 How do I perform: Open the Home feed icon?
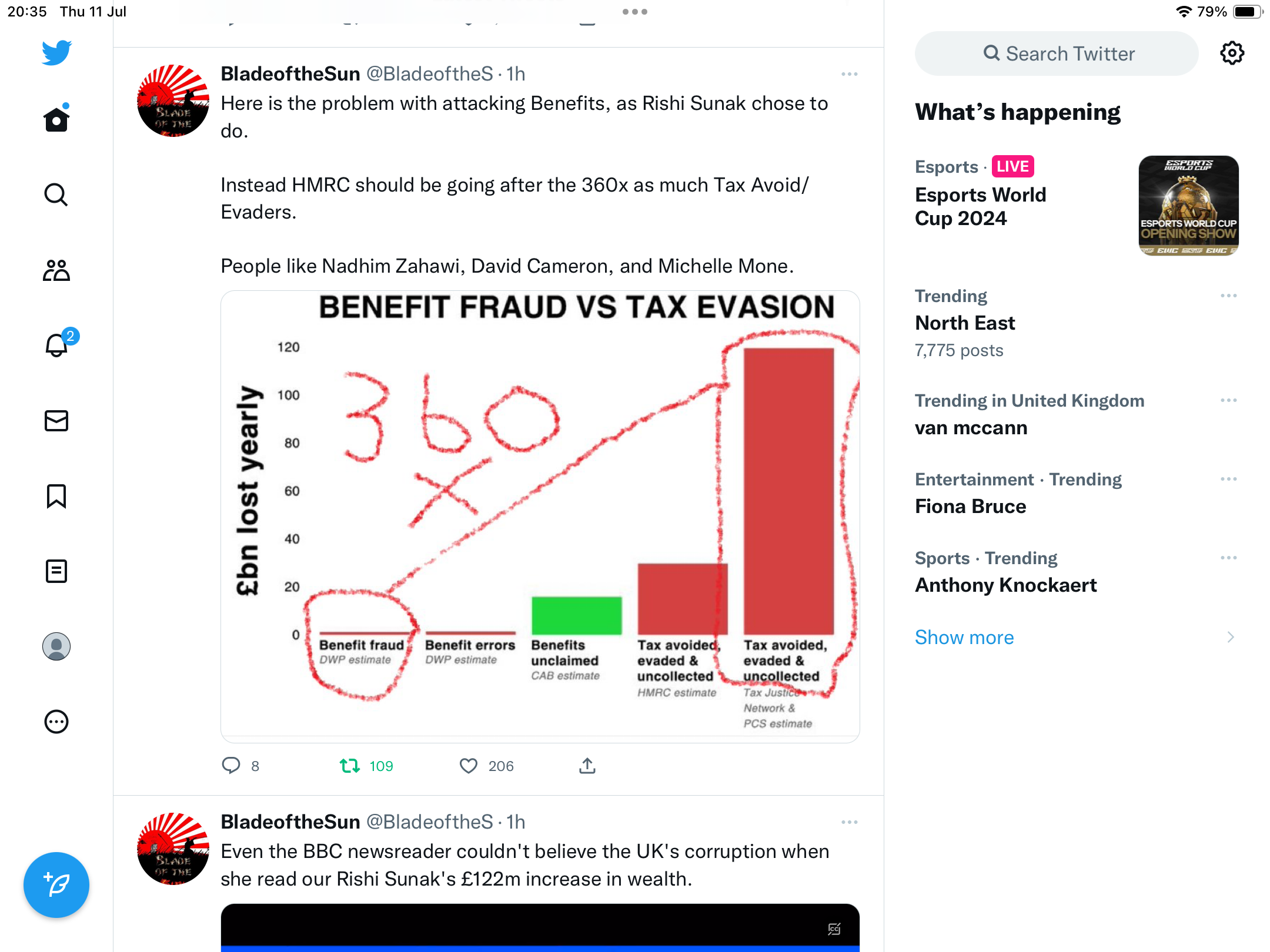coord(56,119)
